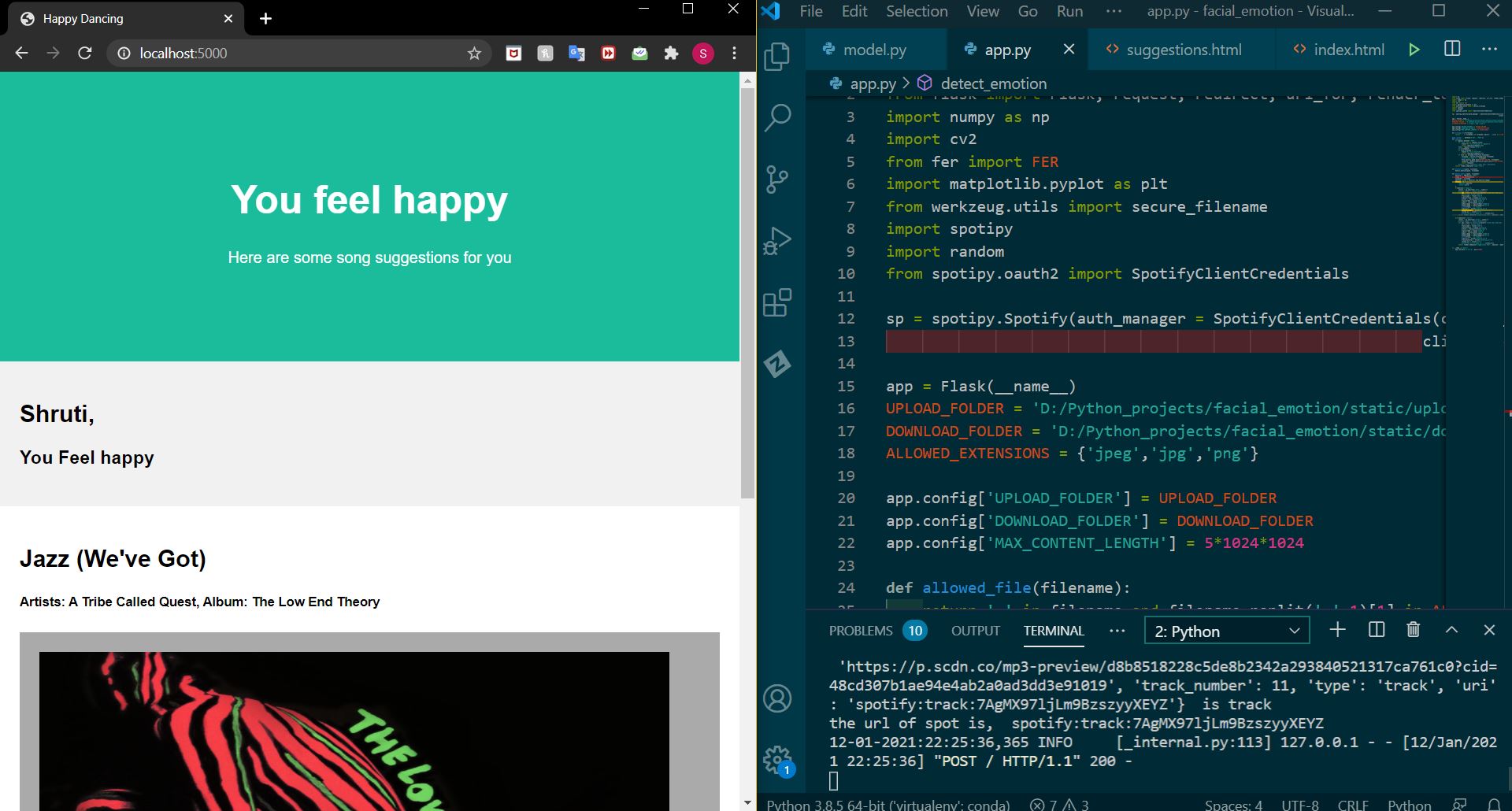The width and height of the screenshot is (1512, 811).
Task: Change the language mode 'Python' in the status bar
Action: pos(1409,805)
